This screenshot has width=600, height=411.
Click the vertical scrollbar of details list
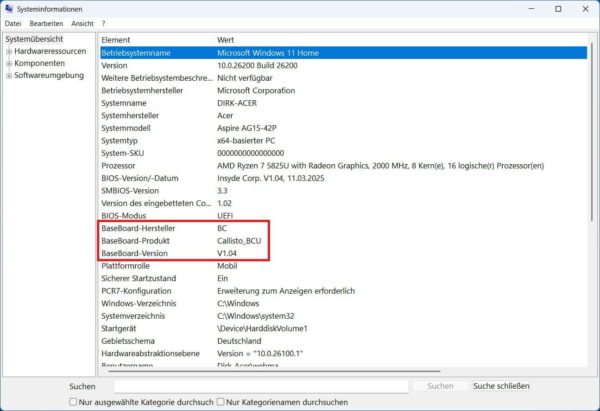(592, 130)
